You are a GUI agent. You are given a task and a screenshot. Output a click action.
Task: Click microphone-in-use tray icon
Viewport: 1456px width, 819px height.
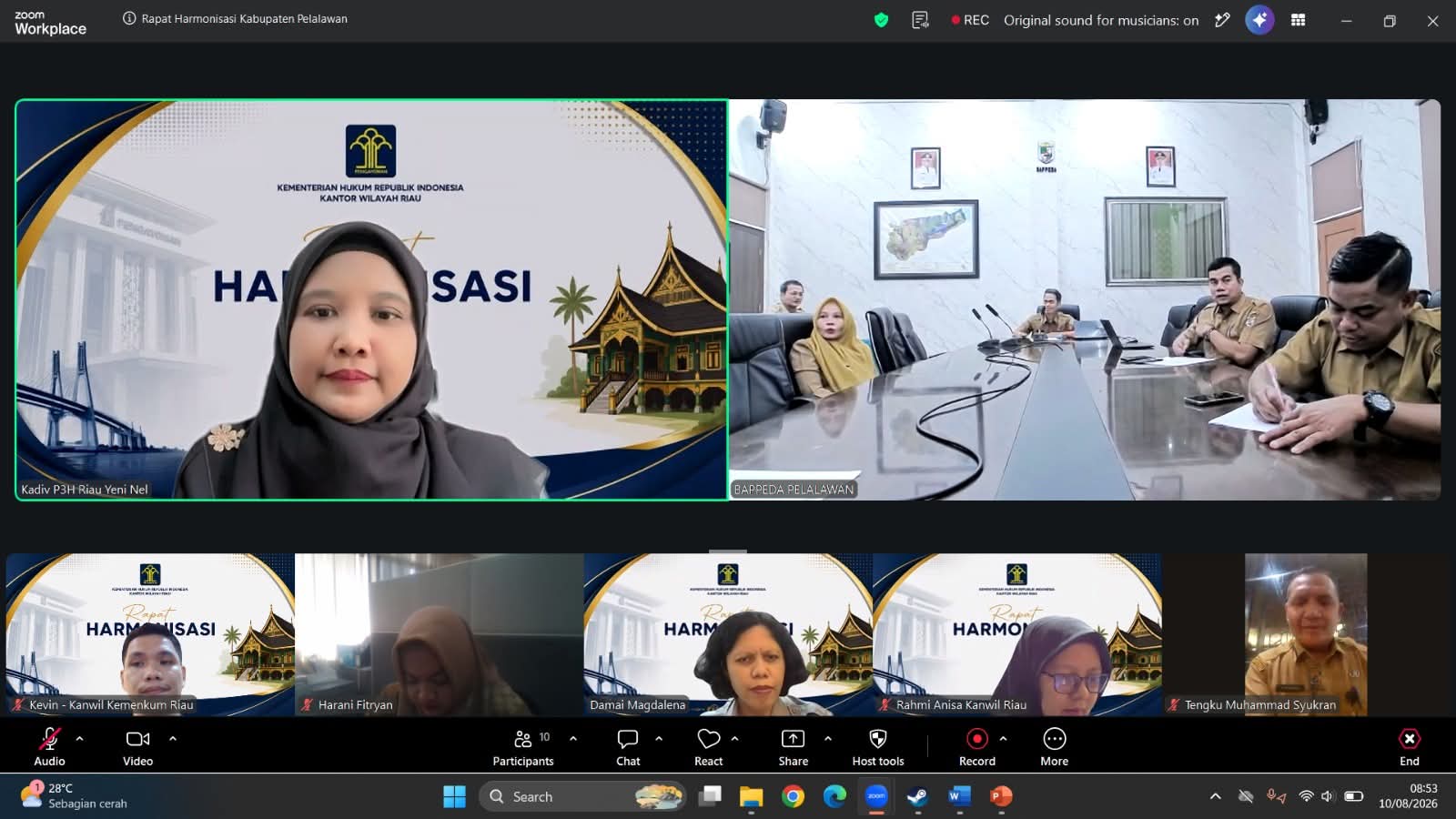click(x=1276, y=796)
